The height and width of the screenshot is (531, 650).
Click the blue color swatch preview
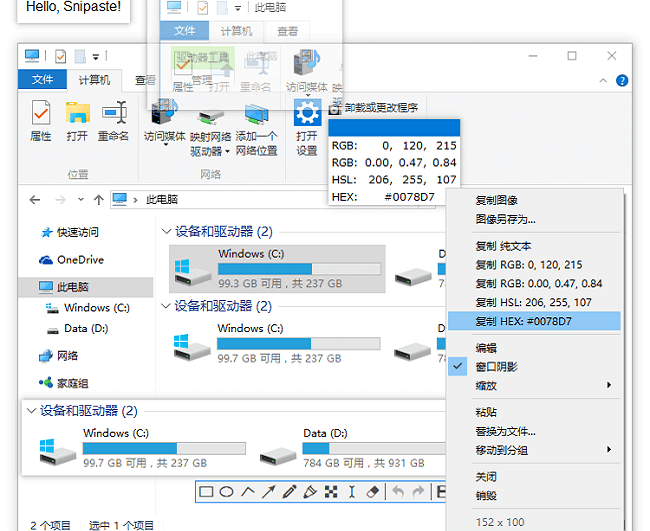tap(394, 127)
